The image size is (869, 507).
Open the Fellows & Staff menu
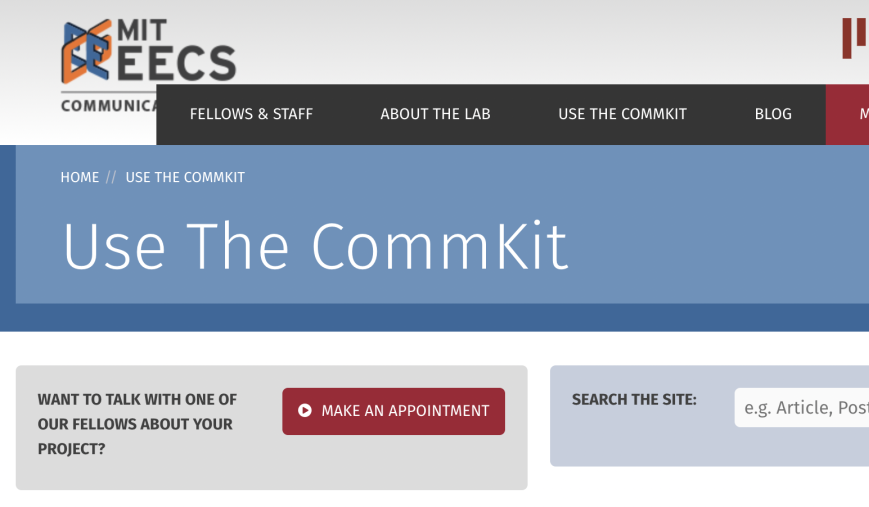tap(251, 114)
